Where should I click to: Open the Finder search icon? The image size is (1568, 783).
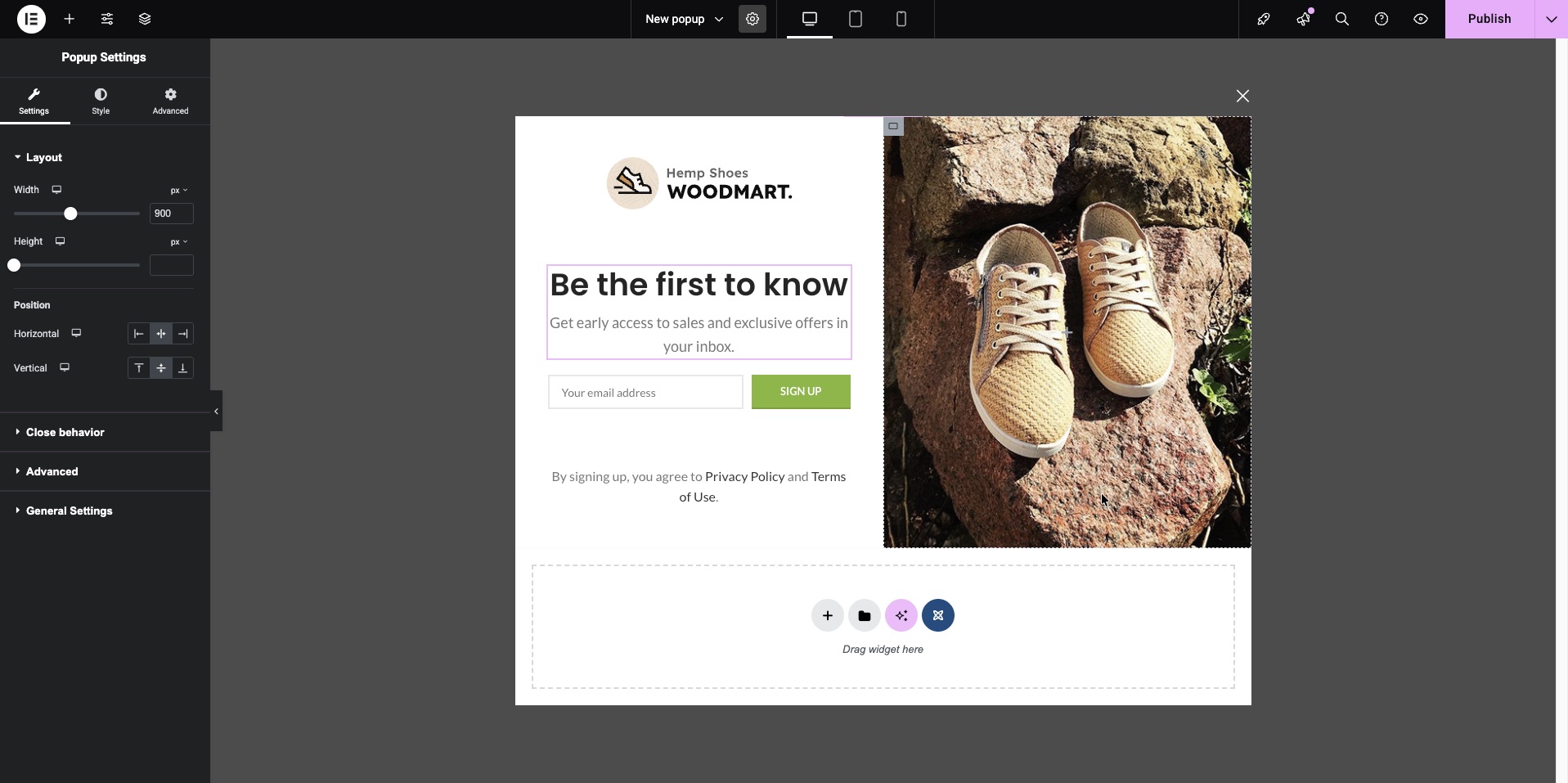1341,19
